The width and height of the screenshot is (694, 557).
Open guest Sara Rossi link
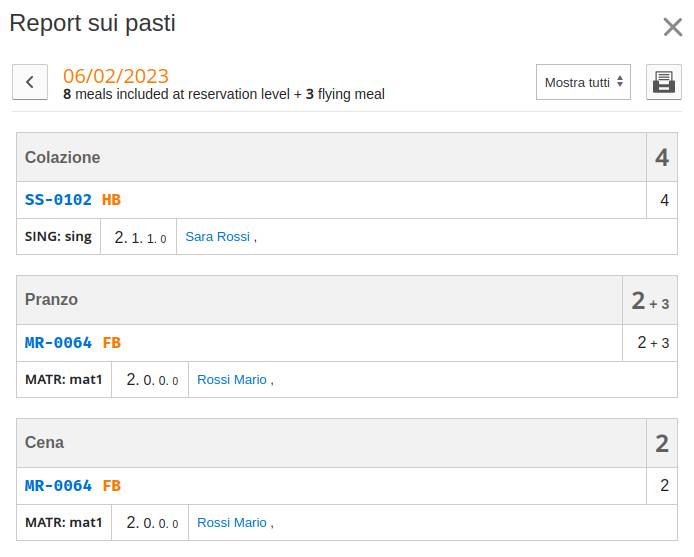(x=218, y=236)
